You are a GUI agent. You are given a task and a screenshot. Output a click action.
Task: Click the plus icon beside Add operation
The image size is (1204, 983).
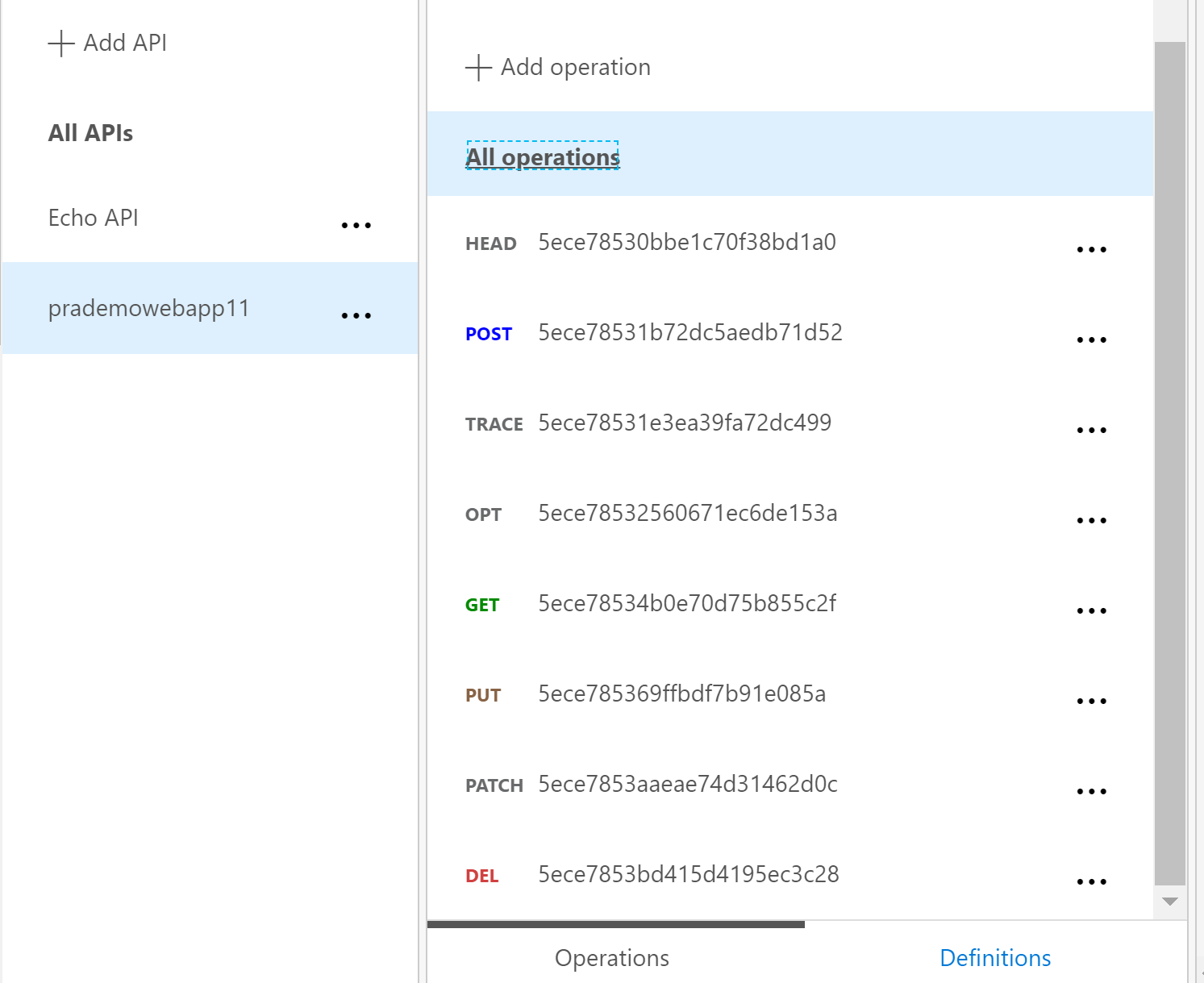click(x=477, y=68)
